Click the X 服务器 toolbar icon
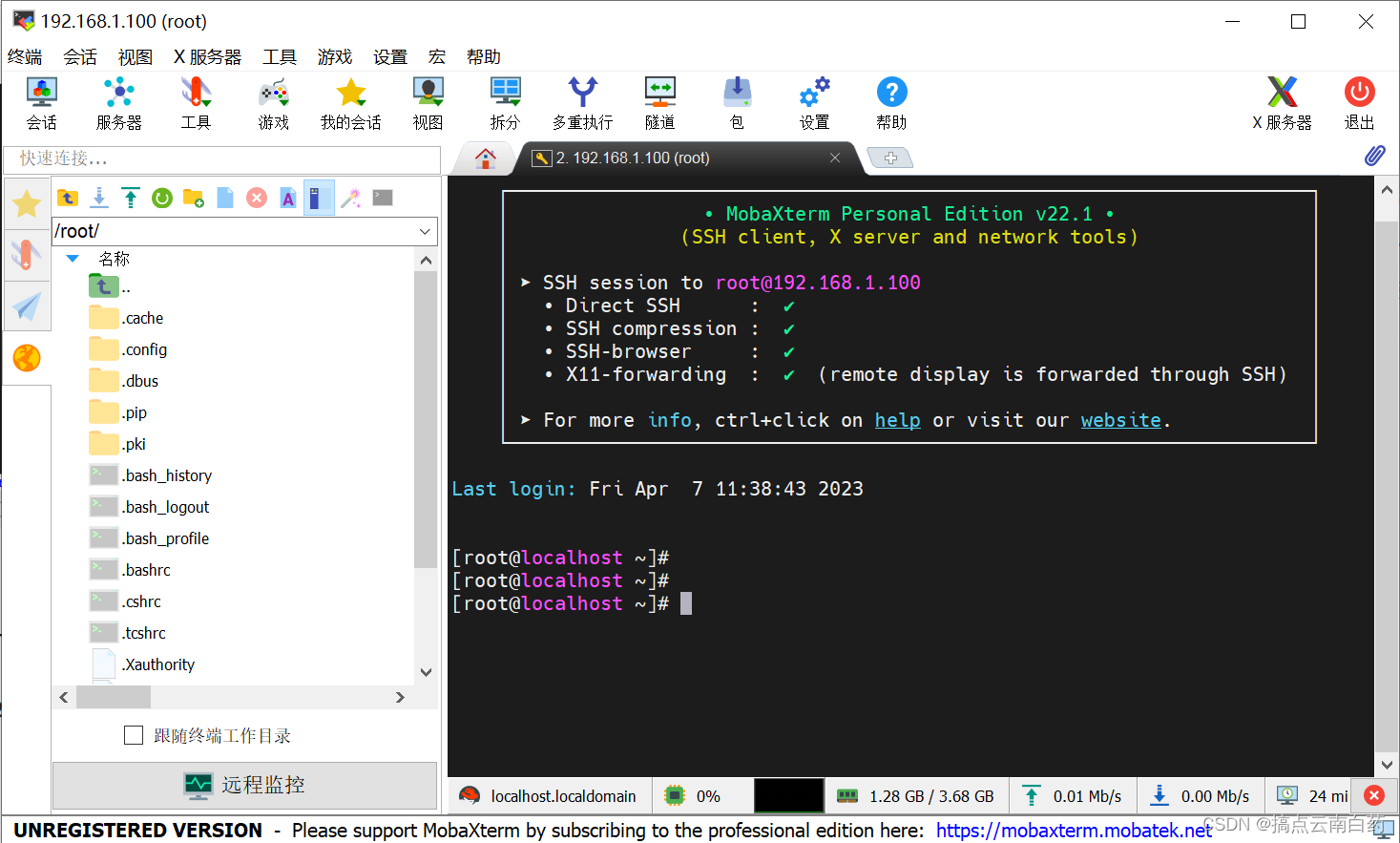The width and height of the screenshot is (1400, 843). (1282, 103)
